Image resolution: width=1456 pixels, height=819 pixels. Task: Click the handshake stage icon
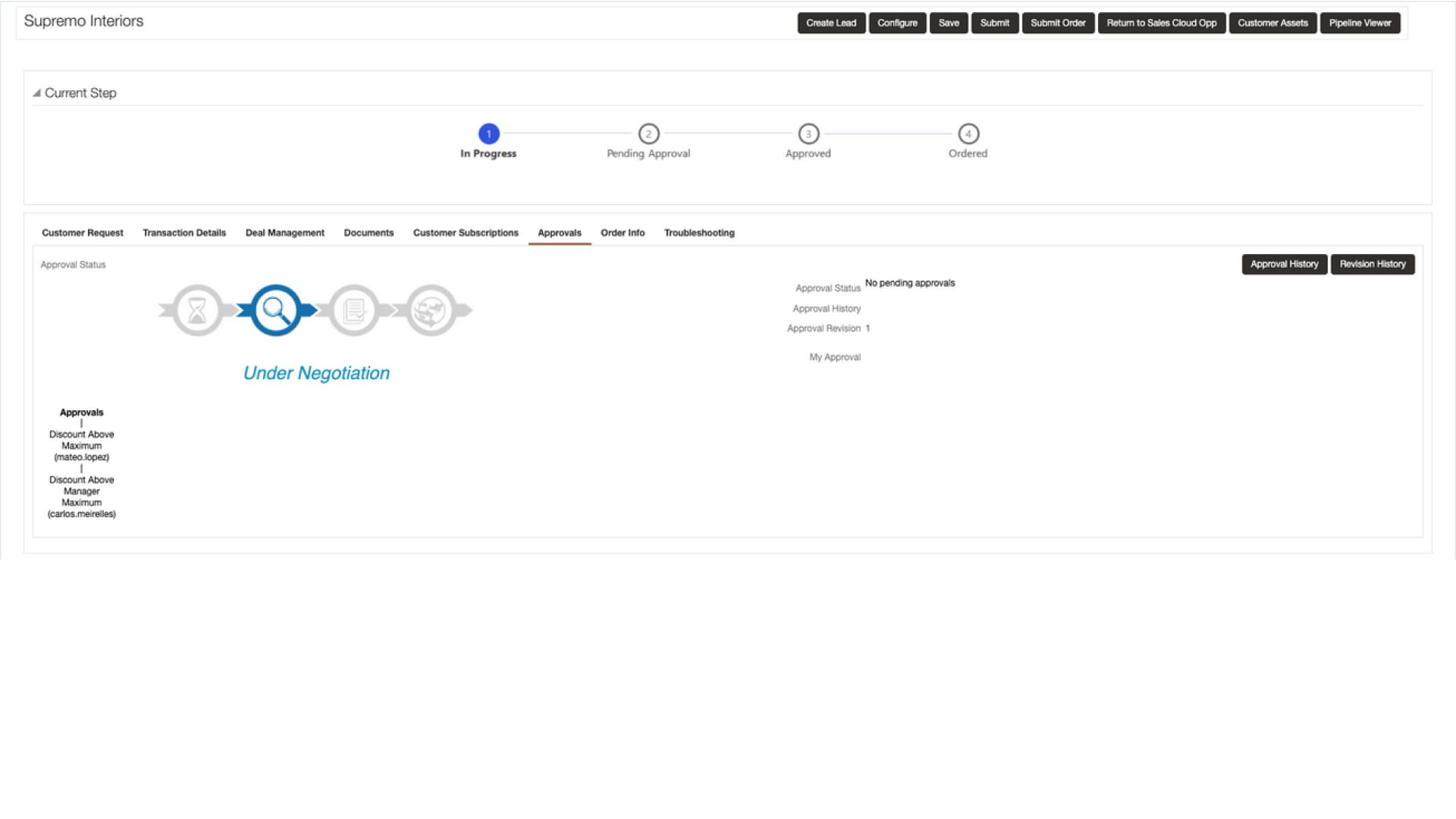(431, 310)
